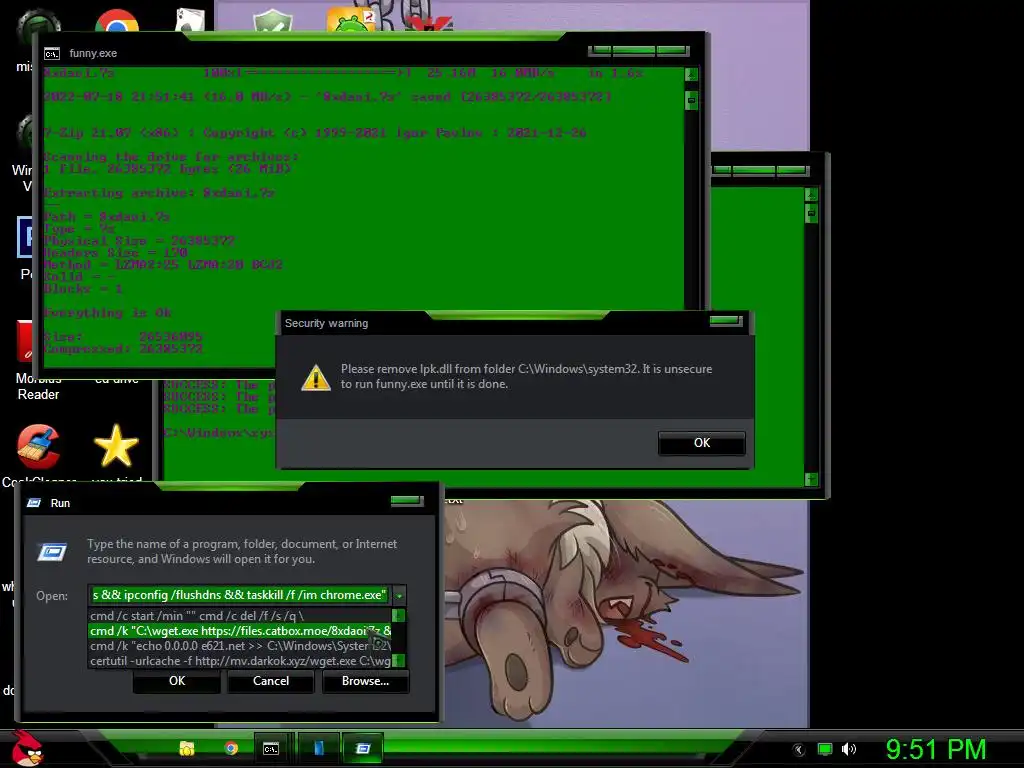Click the large Run program icon
The width and height of the screenshot is (1024, 768).
[x=52, y=552]
